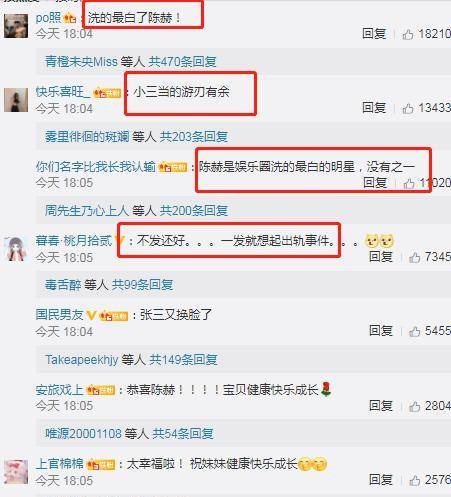
Task: Open the 共54条回复 reply thread
Action: point(183,434)
